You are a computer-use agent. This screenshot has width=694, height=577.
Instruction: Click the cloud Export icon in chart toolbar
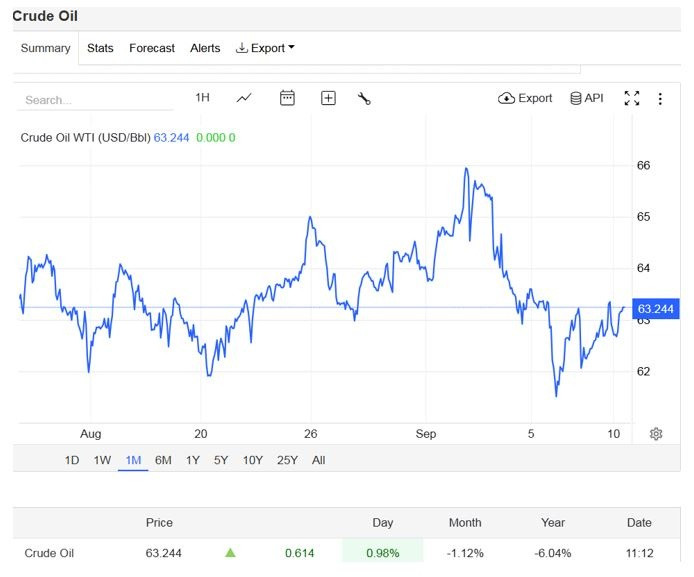[506, 98]
